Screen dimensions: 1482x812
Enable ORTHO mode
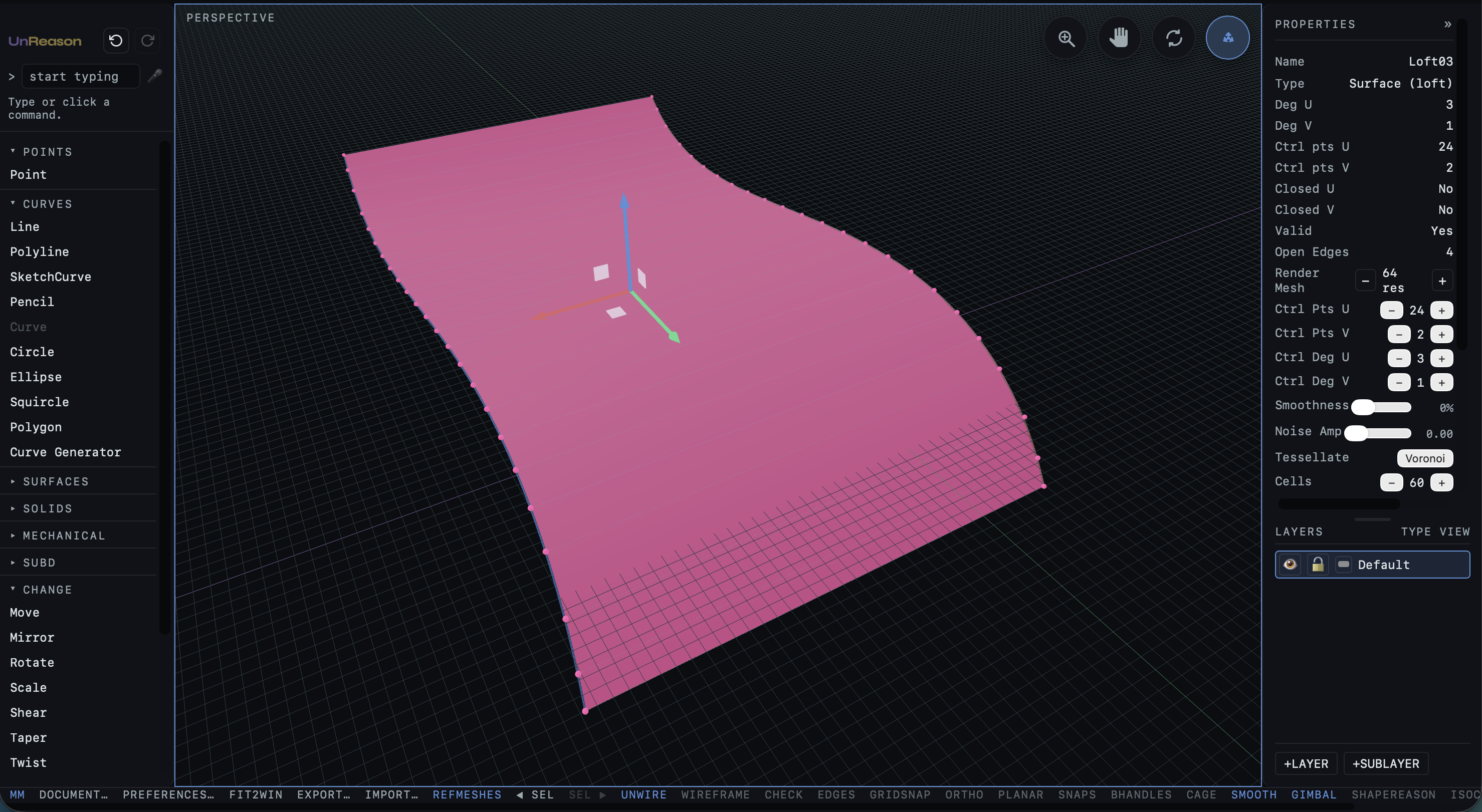coord(964,794)
